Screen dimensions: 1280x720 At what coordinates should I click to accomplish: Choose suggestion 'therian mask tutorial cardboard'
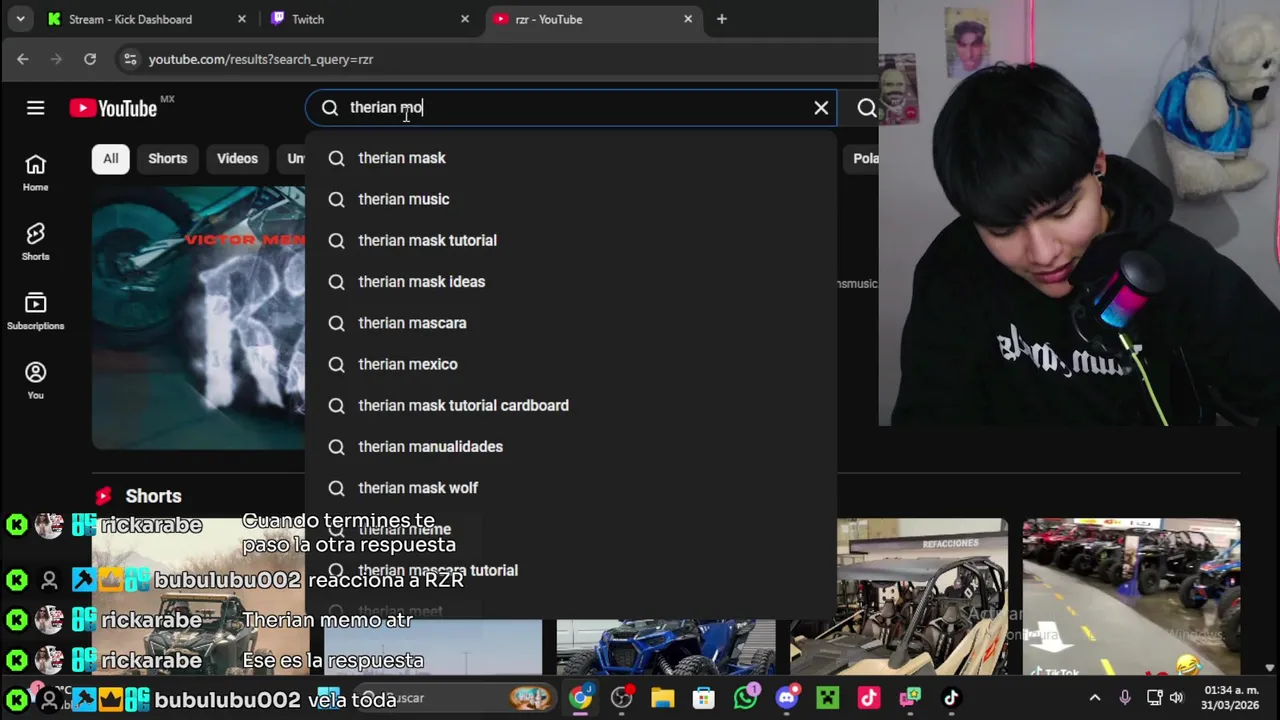coord(571,405)
